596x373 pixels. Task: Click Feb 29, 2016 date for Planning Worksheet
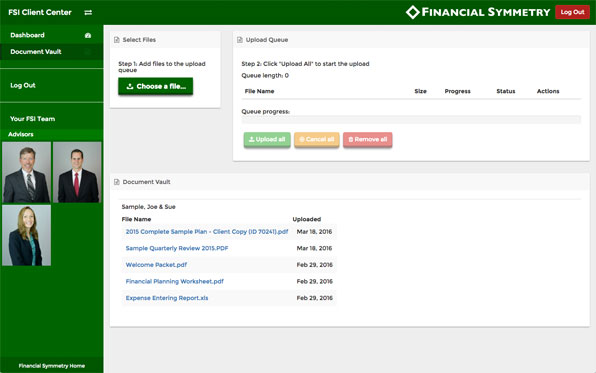coord(315,281)
